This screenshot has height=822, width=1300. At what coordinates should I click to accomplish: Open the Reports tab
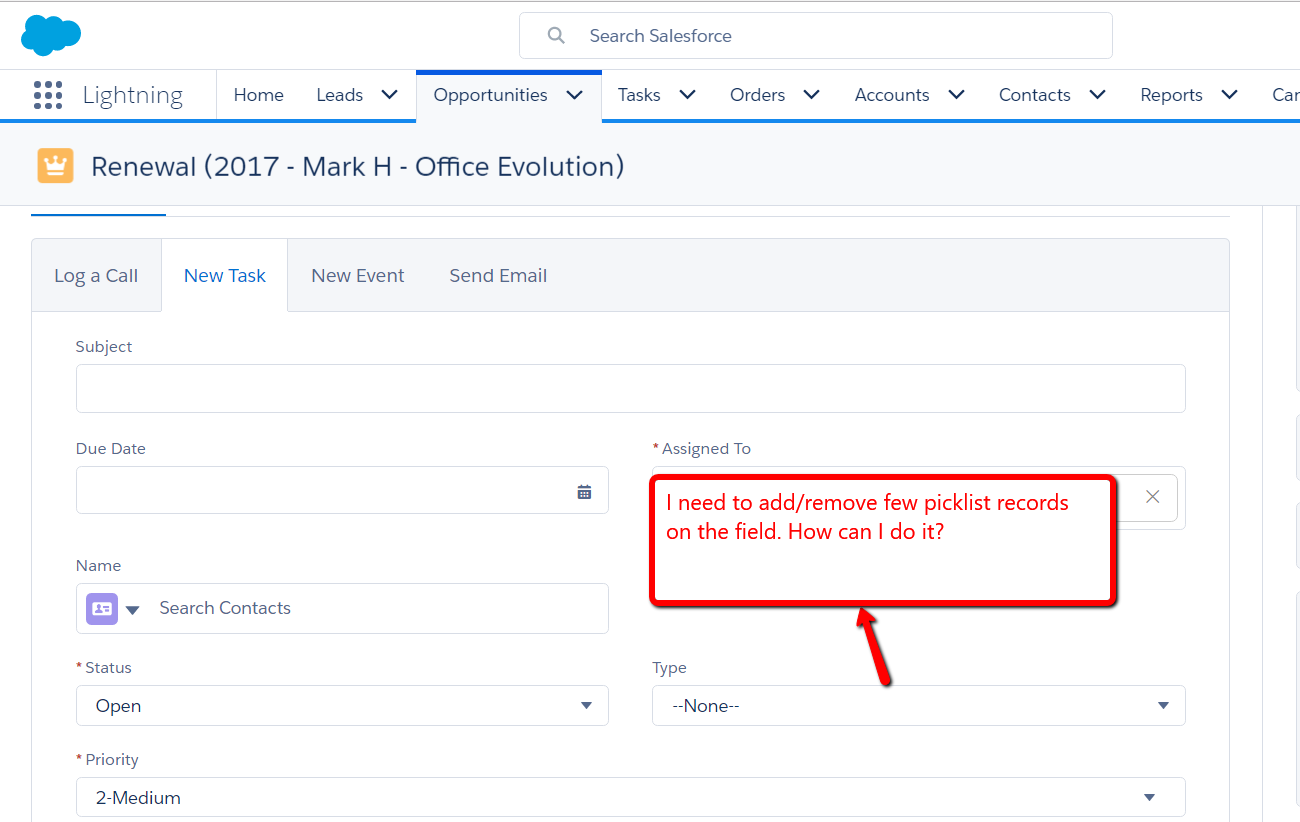click(1172, 95)
